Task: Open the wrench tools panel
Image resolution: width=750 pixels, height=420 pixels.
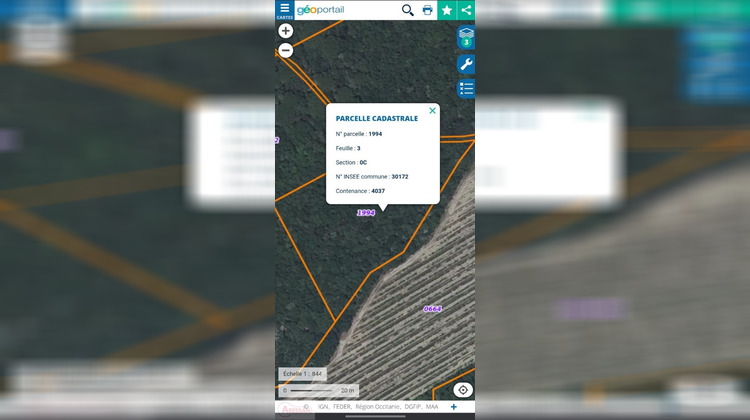Action: (465, 64)
